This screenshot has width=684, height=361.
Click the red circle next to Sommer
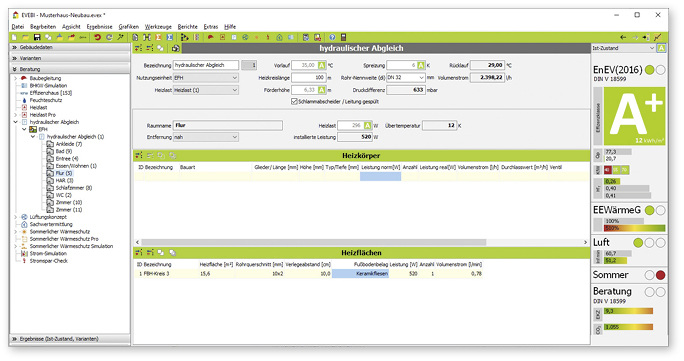[x=660, y=275]
